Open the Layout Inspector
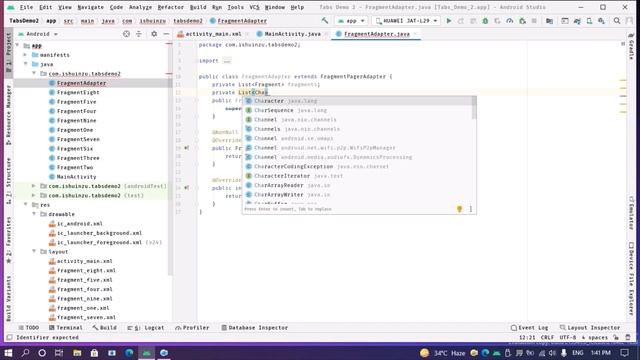This screenshot has height=360, width=640. (x=590, y=327)
